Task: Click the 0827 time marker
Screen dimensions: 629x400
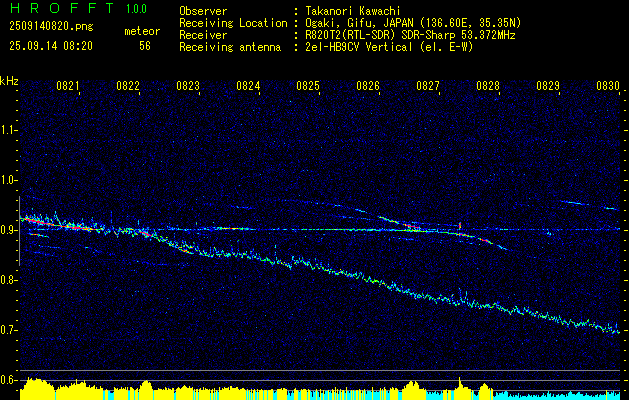Action: click(428, 86)
